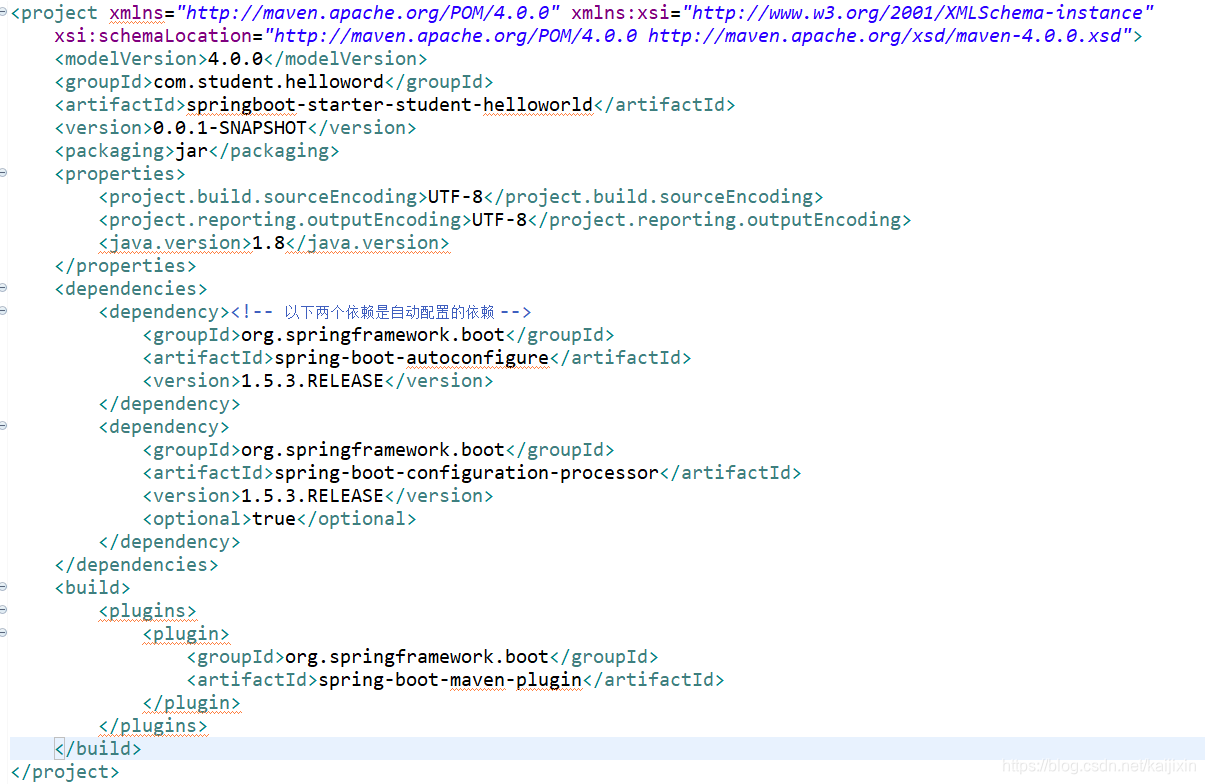1205x784 pixels.
Task: Fold the dependency containing the Chinese comment
Action: [x=4, y=312]
